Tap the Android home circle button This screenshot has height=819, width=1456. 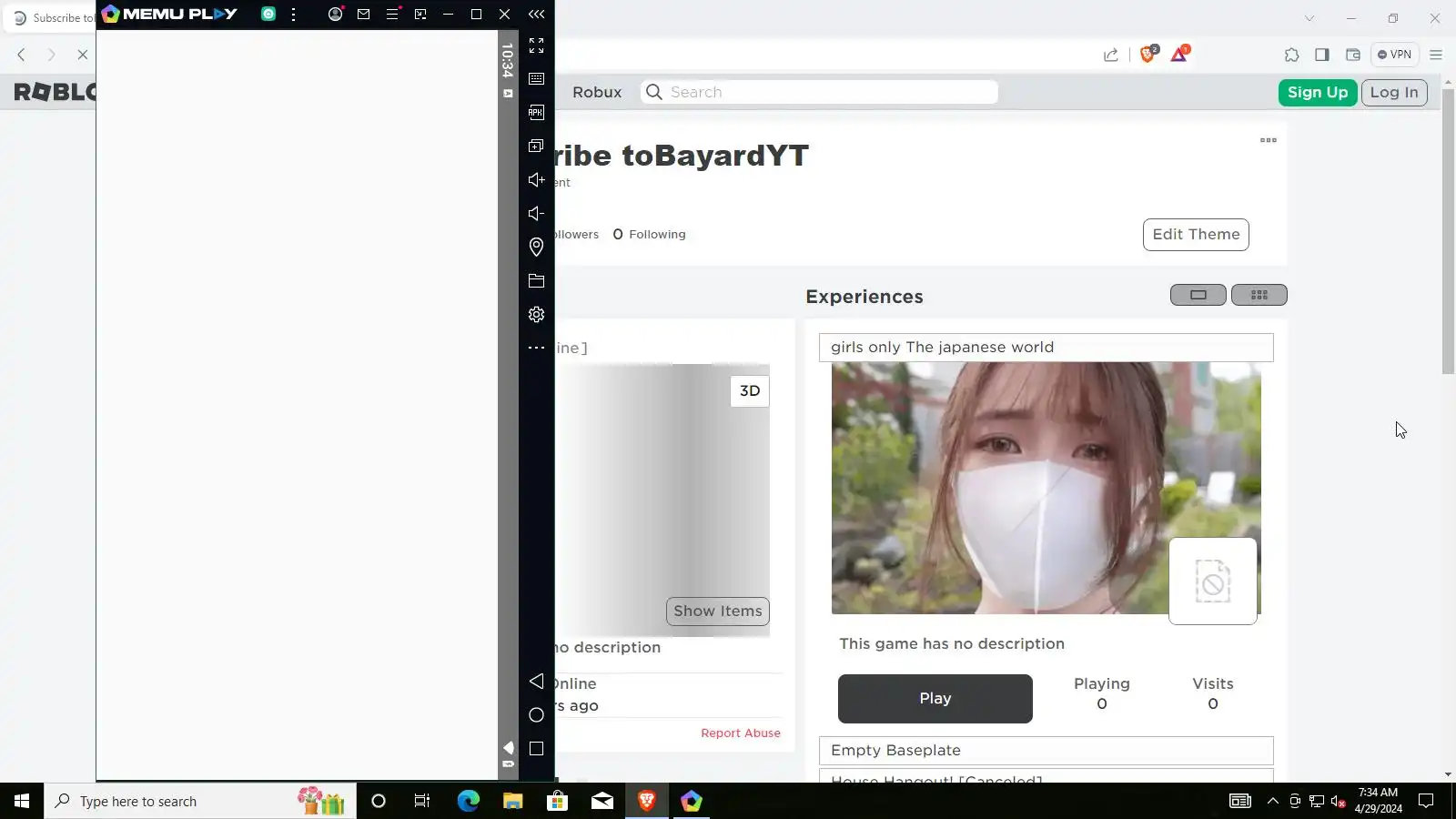point(536,715)
